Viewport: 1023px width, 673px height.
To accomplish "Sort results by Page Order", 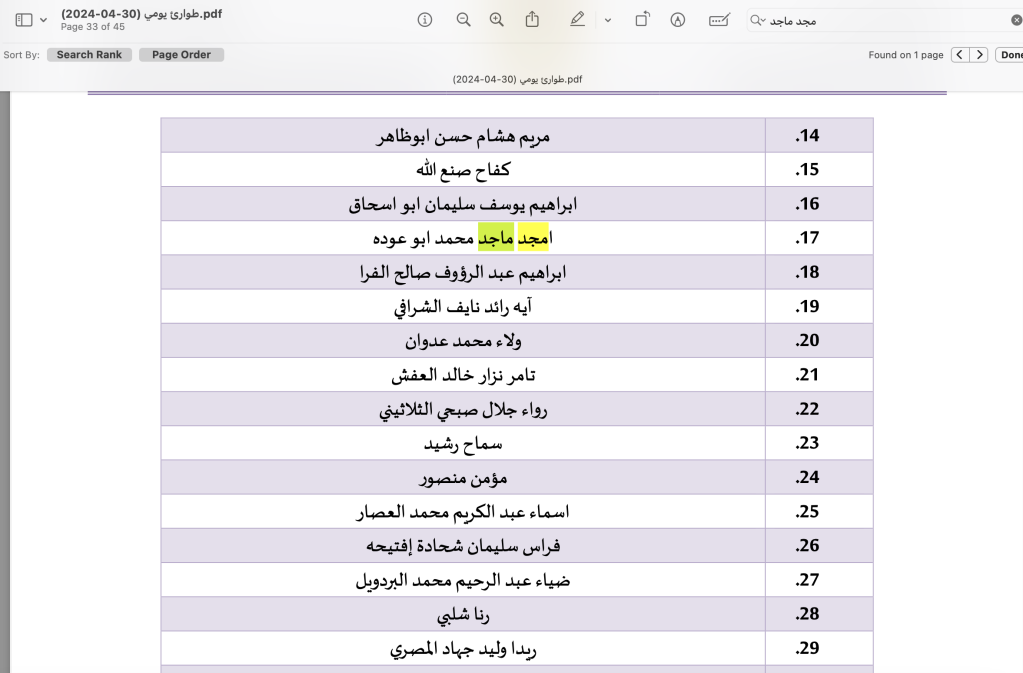I will coord(181,55).
